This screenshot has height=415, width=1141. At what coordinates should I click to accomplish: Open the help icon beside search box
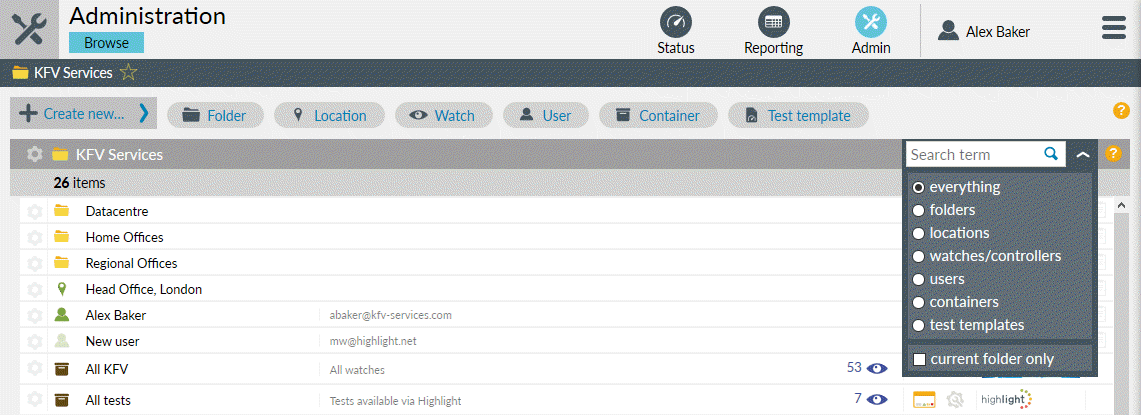point(1112,154)
